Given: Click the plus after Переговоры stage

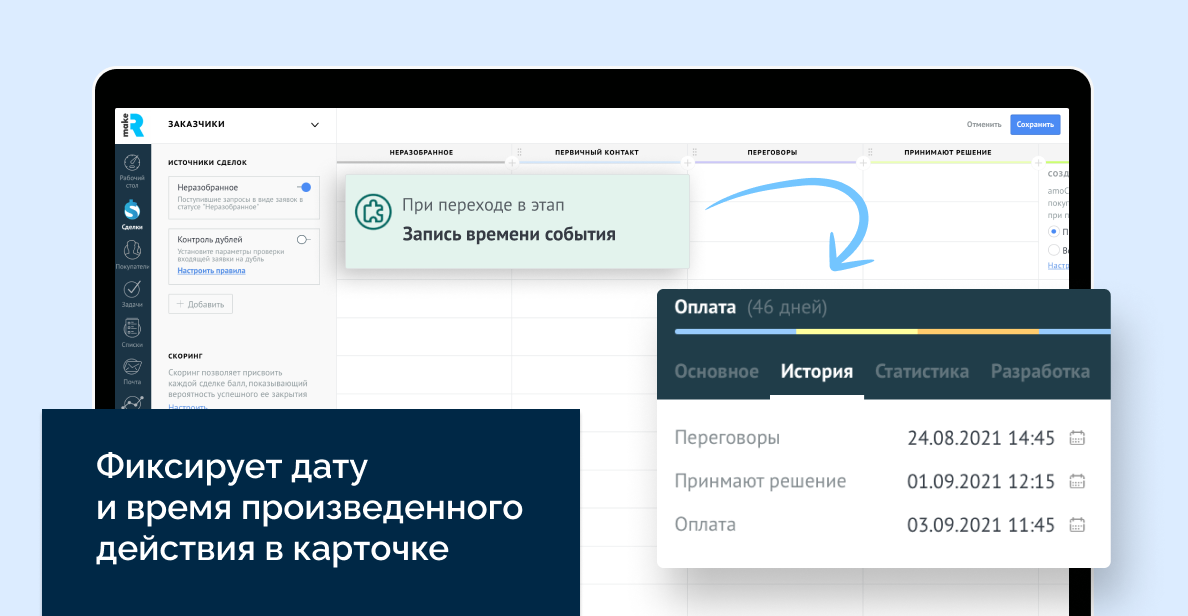Looking at the screenshot, I should pyautogui.click(x=863, y=162).
